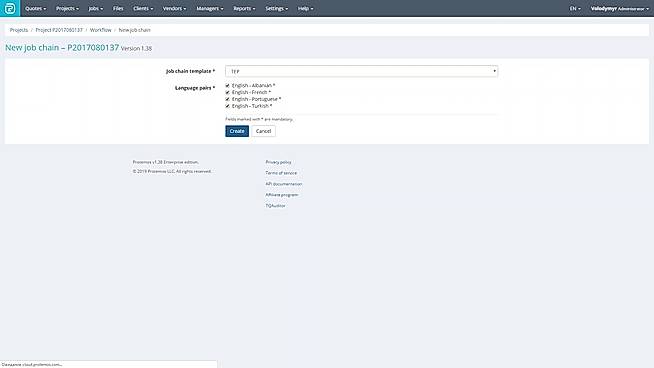654x368 pixels.
Task: Click the Cancel button
Action: coord(263,131)
